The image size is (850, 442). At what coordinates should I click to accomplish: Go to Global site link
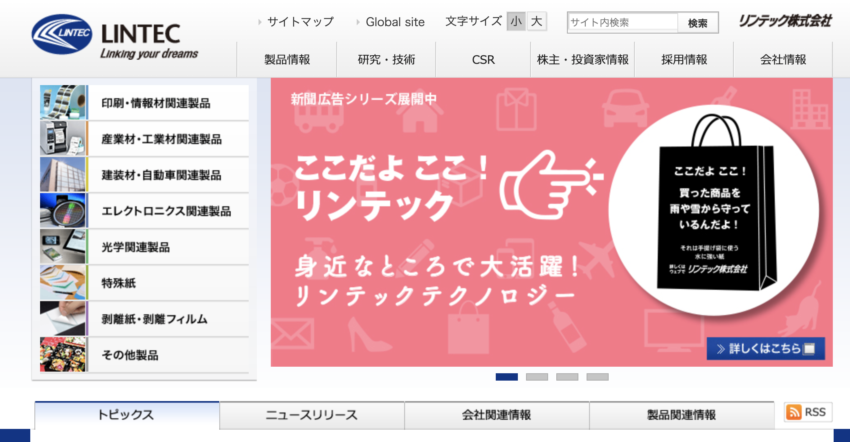[395, 22]
